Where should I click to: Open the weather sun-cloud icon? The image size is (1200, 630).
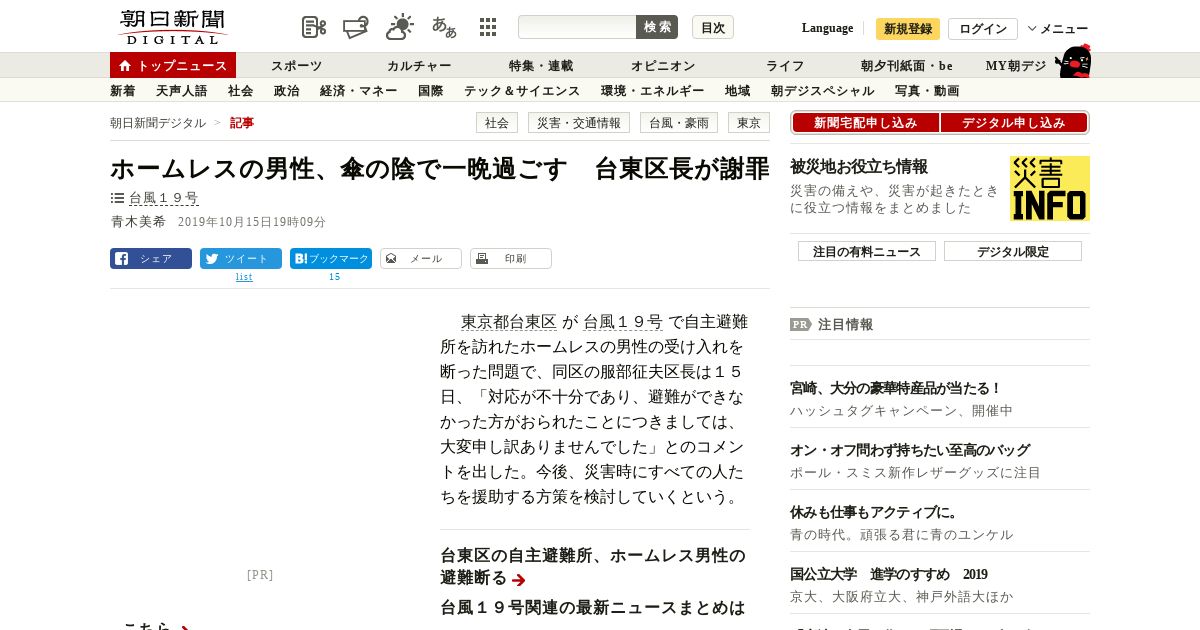400,27
